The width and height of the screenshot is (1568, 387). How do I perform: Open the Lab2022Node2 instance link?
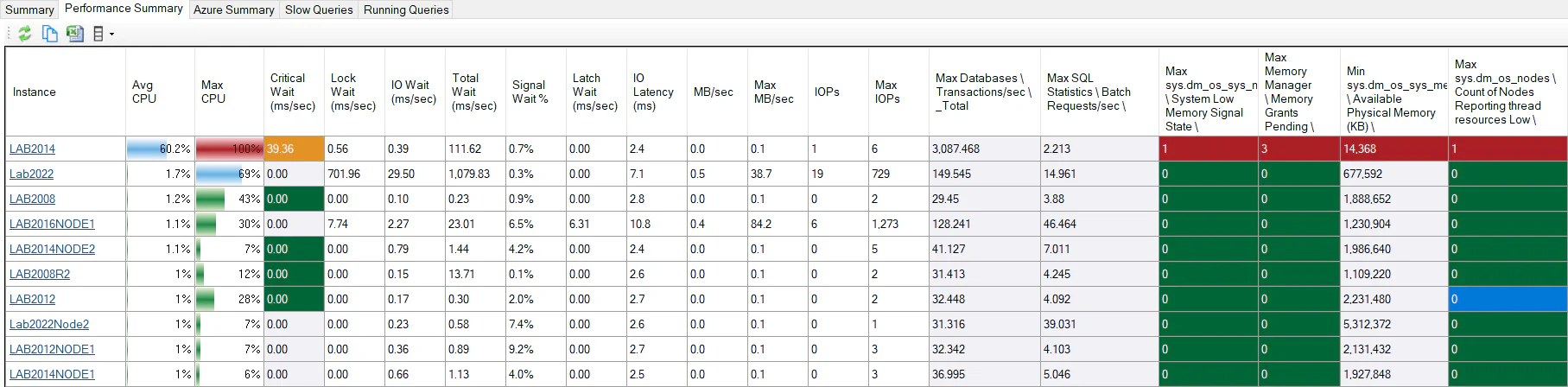(x=49, y=324)
